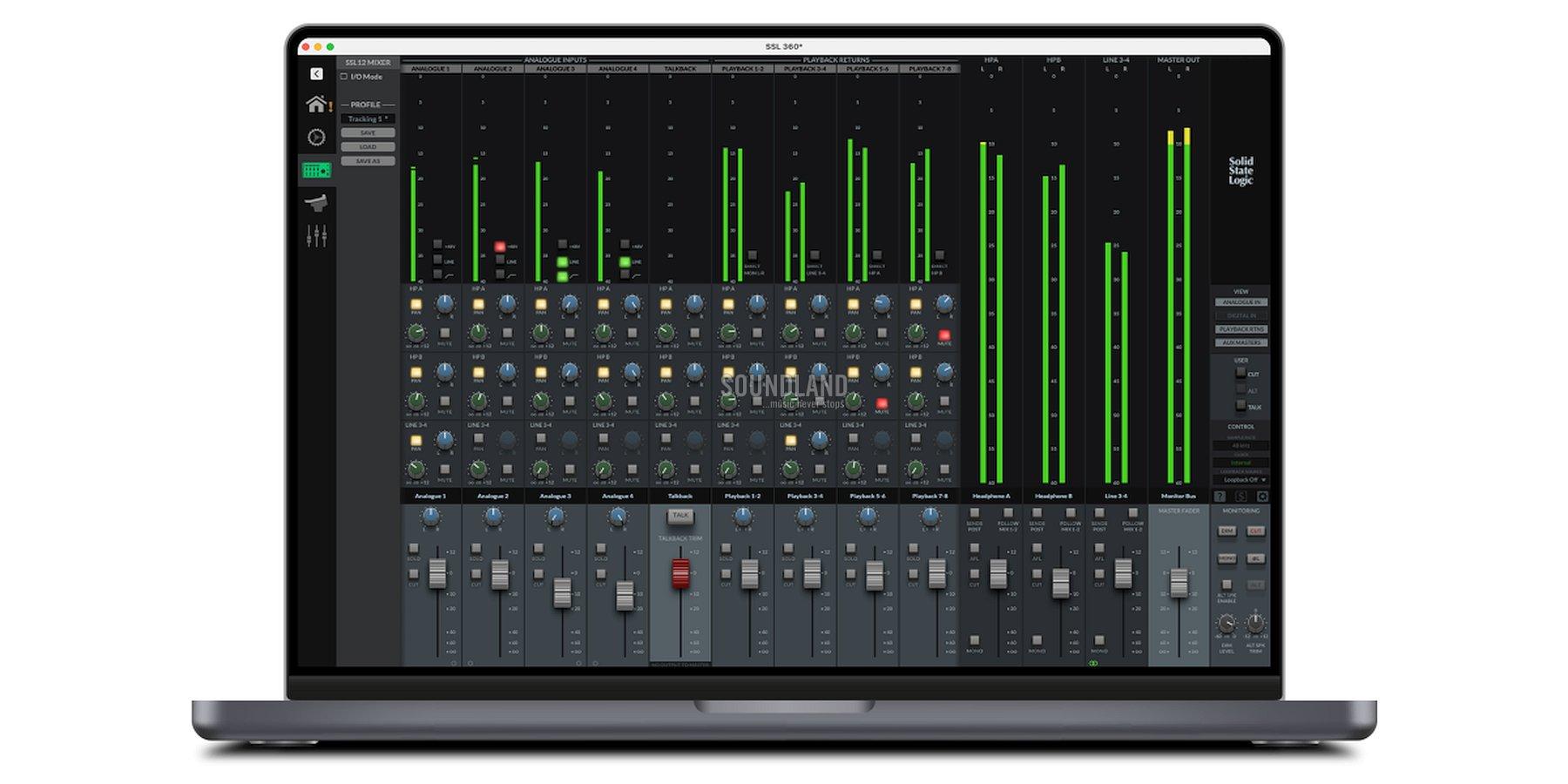This screenshot has width=1568, height=784.
Task: Adjust the Analogue 3 main pan knob
Action: (555, 517)
